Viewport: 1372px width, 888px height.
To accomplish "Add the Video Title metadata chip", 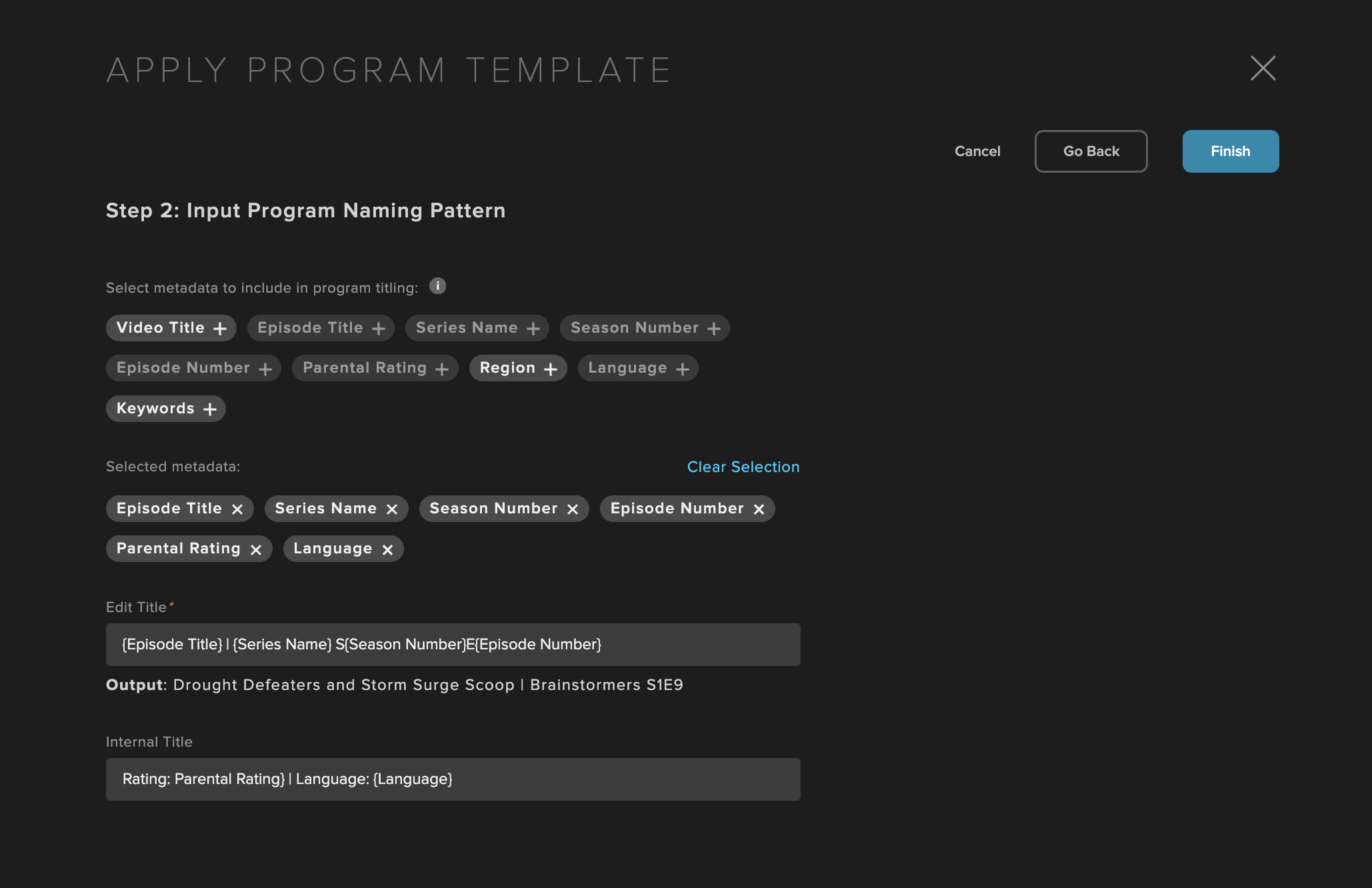I will pos(171,328).
